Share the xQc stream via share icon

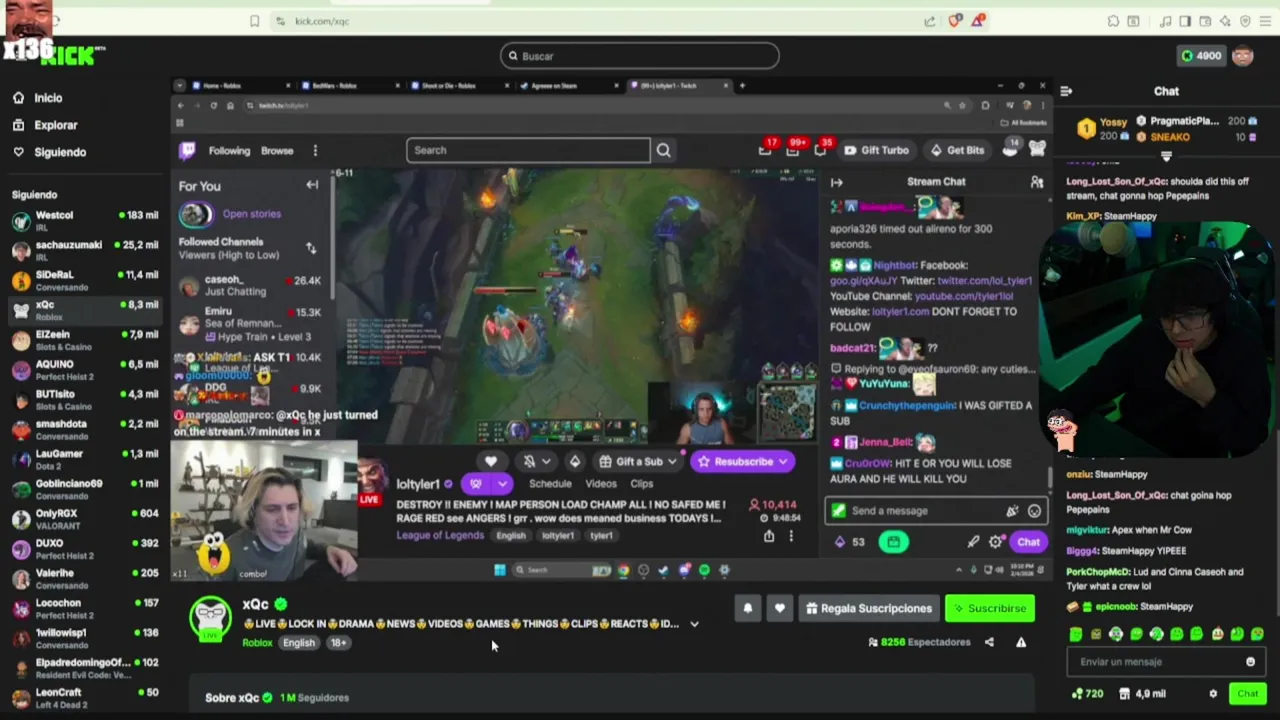(989, 642)
